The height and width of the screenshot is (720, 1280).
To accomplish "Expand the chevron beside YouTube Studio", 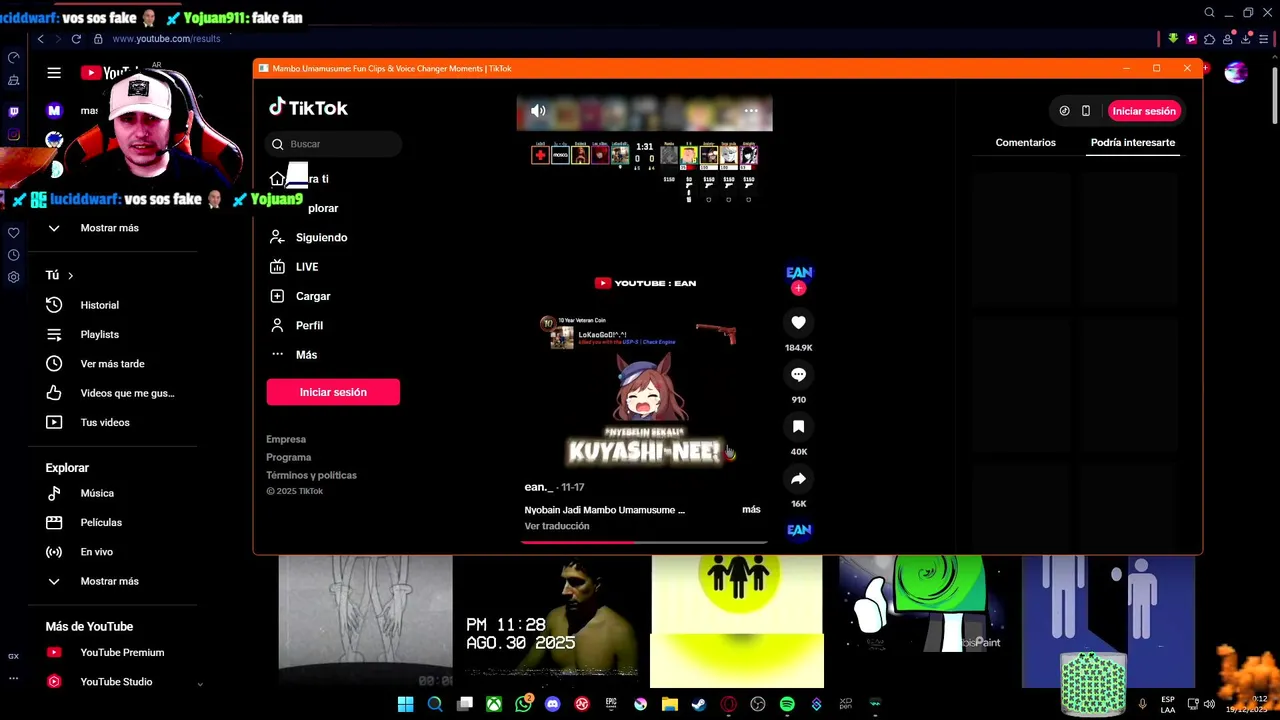I will click(199, 684).
